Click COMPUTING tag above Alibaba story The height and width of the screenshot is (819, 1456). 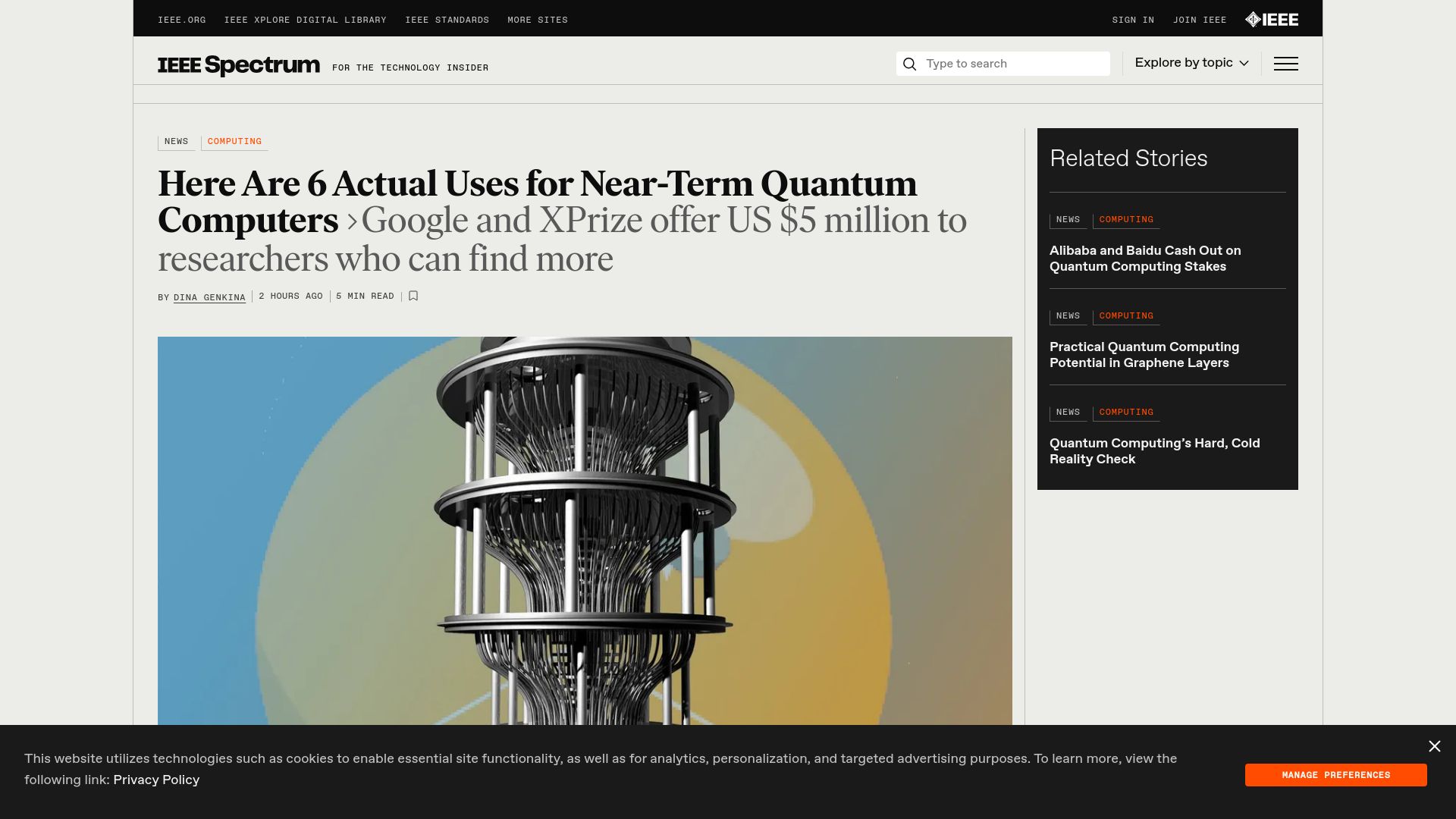pos(1126,220)
